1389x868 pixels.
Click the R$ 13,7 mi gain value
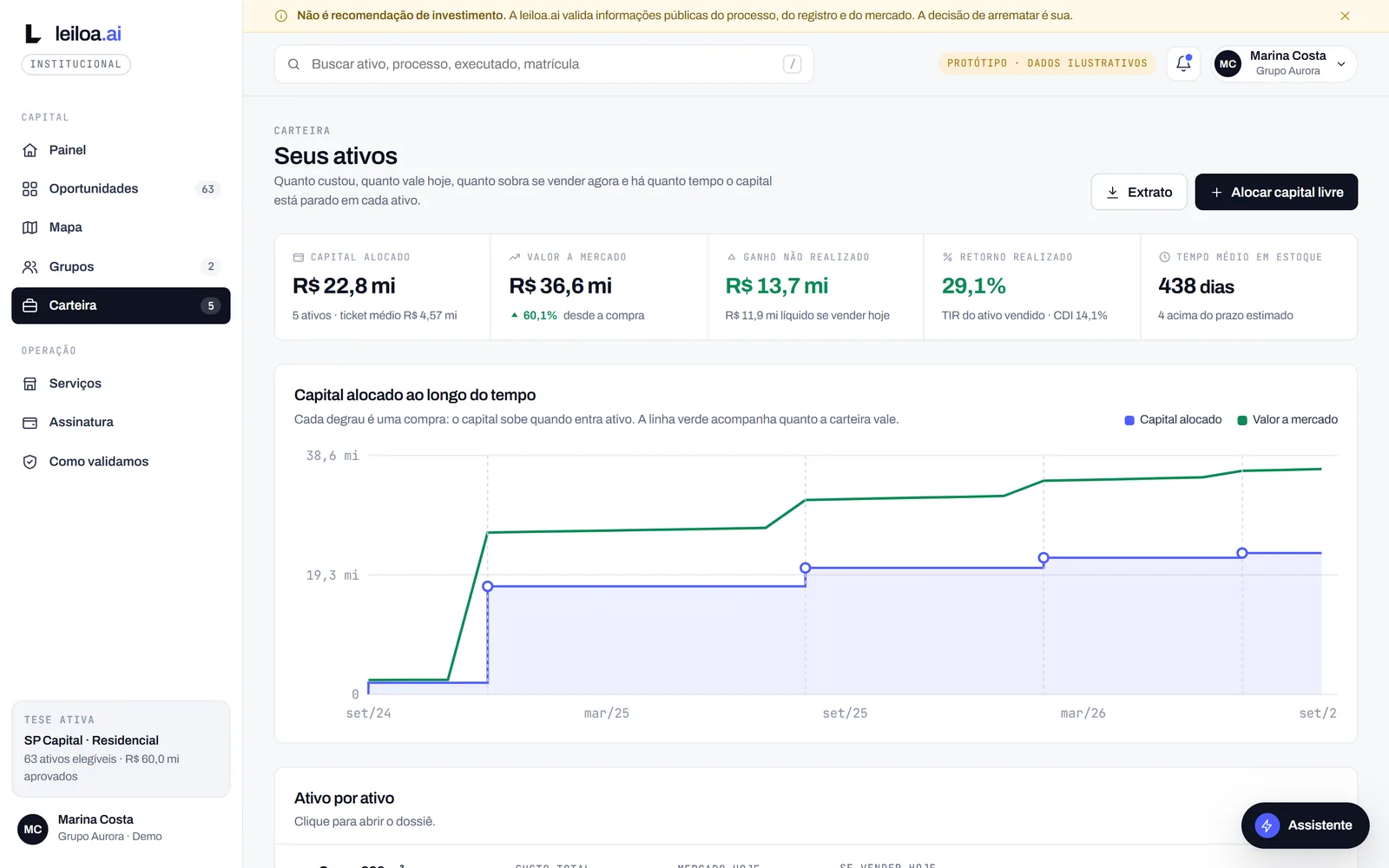[777, 286]
